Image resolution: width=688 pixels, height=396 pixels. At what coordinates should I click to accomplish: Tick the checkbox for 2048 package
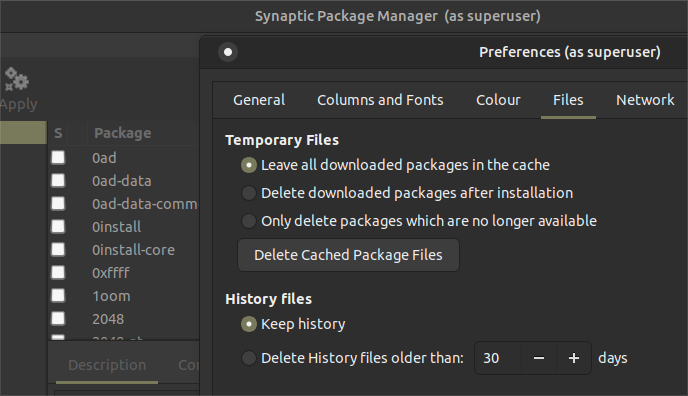pos(58,319)
